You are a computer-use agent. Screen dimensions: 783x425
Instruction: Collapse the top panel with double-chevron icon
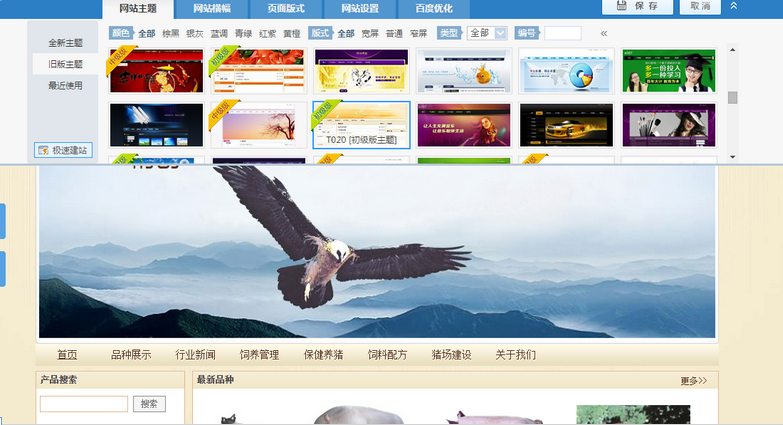734,6
